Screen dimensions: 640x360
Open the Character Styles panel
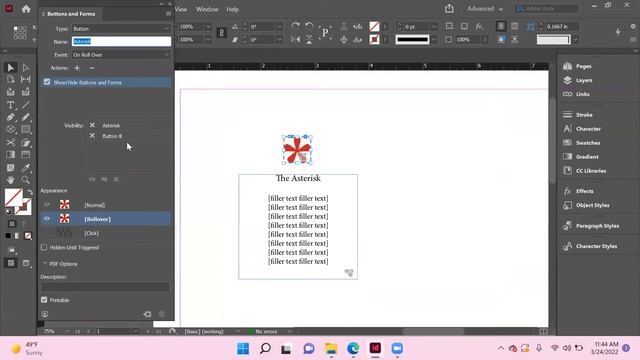click(x=590, y=247)
